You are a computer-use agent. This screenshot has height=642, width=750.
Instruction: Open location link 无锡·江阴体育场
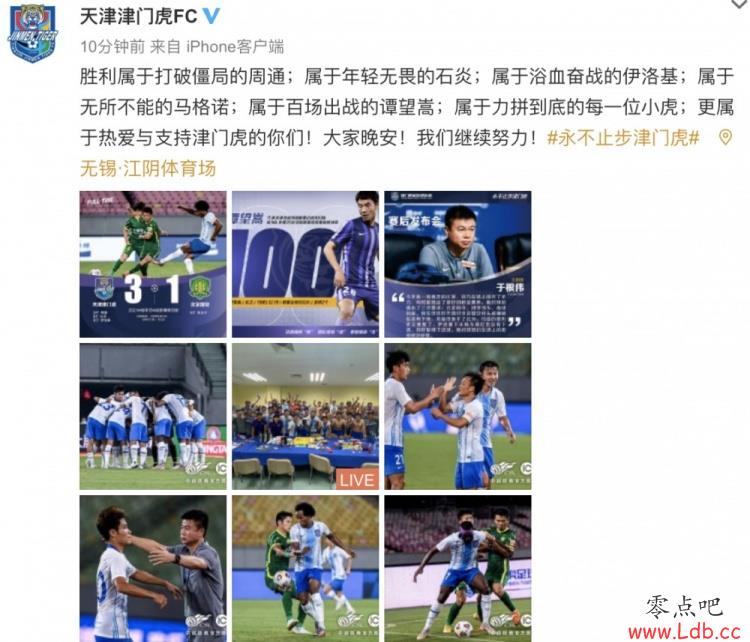[x=148, y=168]
